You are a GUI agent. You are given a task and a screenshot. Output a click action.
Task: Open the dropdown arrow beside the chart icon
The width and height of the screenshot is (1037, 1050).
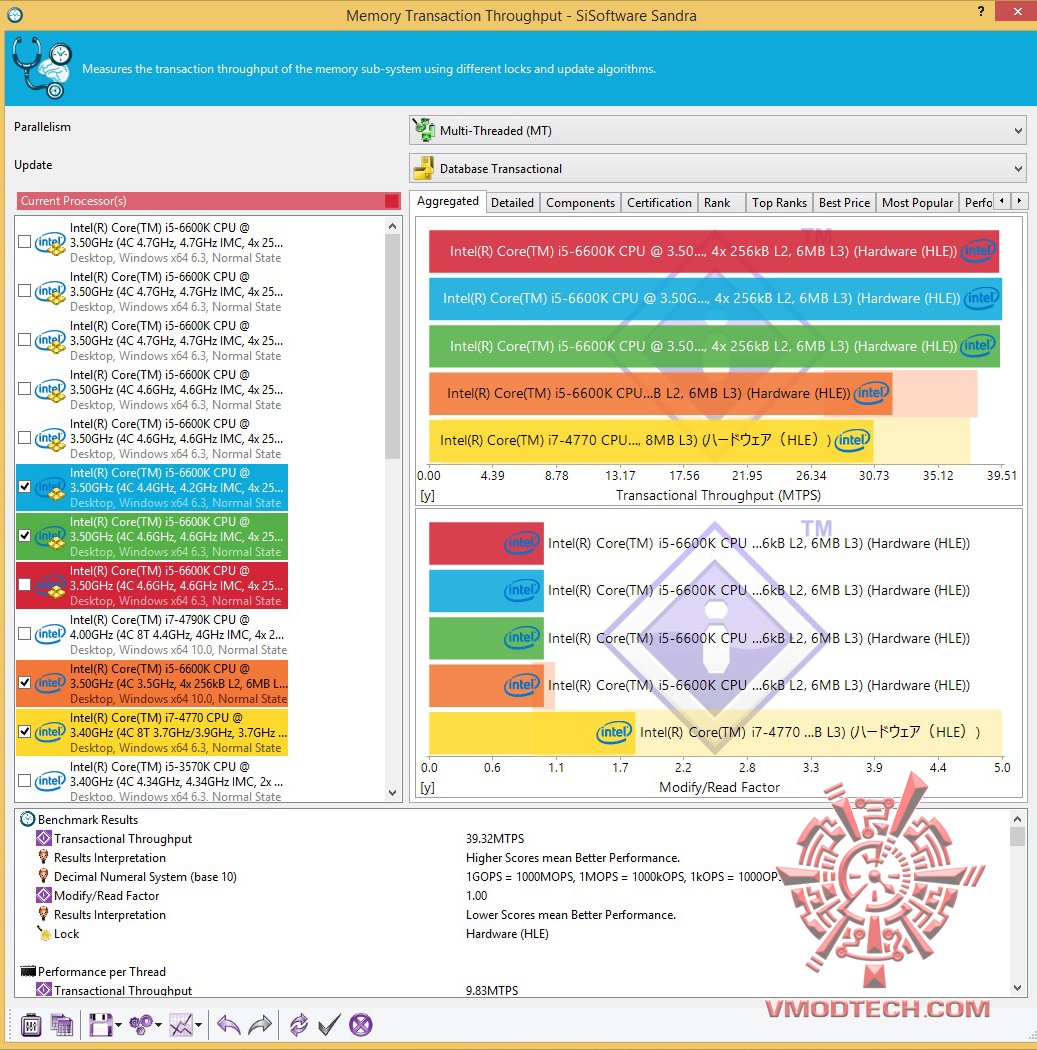198,1025
